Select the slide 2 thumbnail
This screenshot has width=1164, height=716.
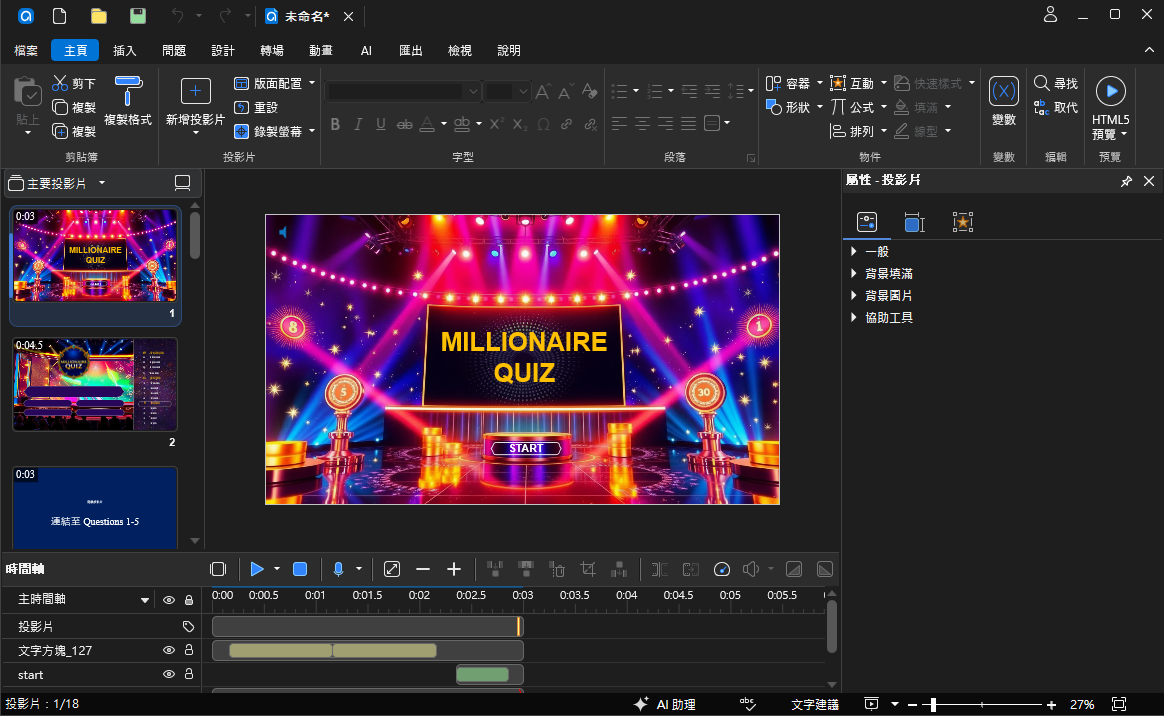(x=95, y=384)
